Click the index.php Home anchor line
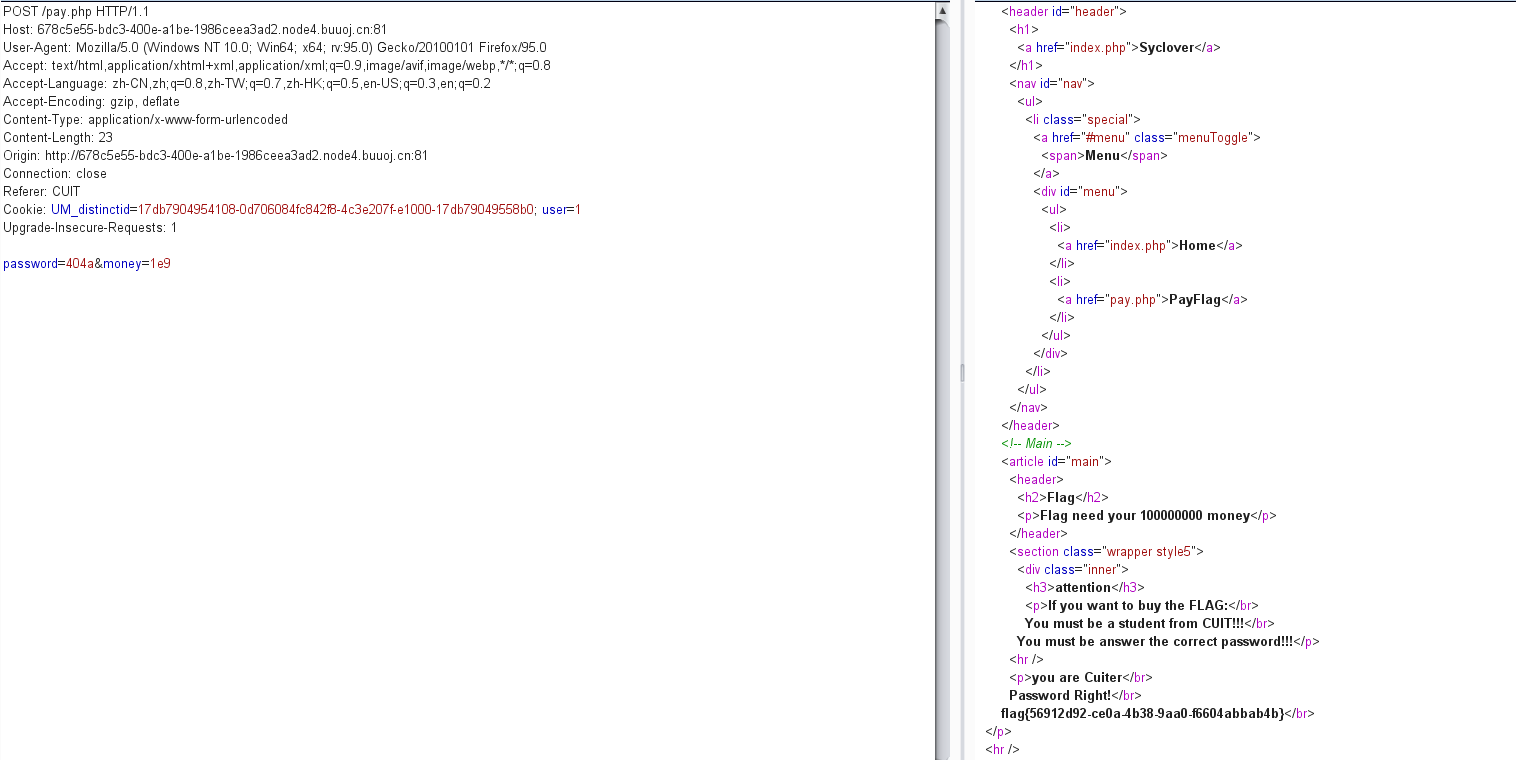 [x=1150, y=246]
